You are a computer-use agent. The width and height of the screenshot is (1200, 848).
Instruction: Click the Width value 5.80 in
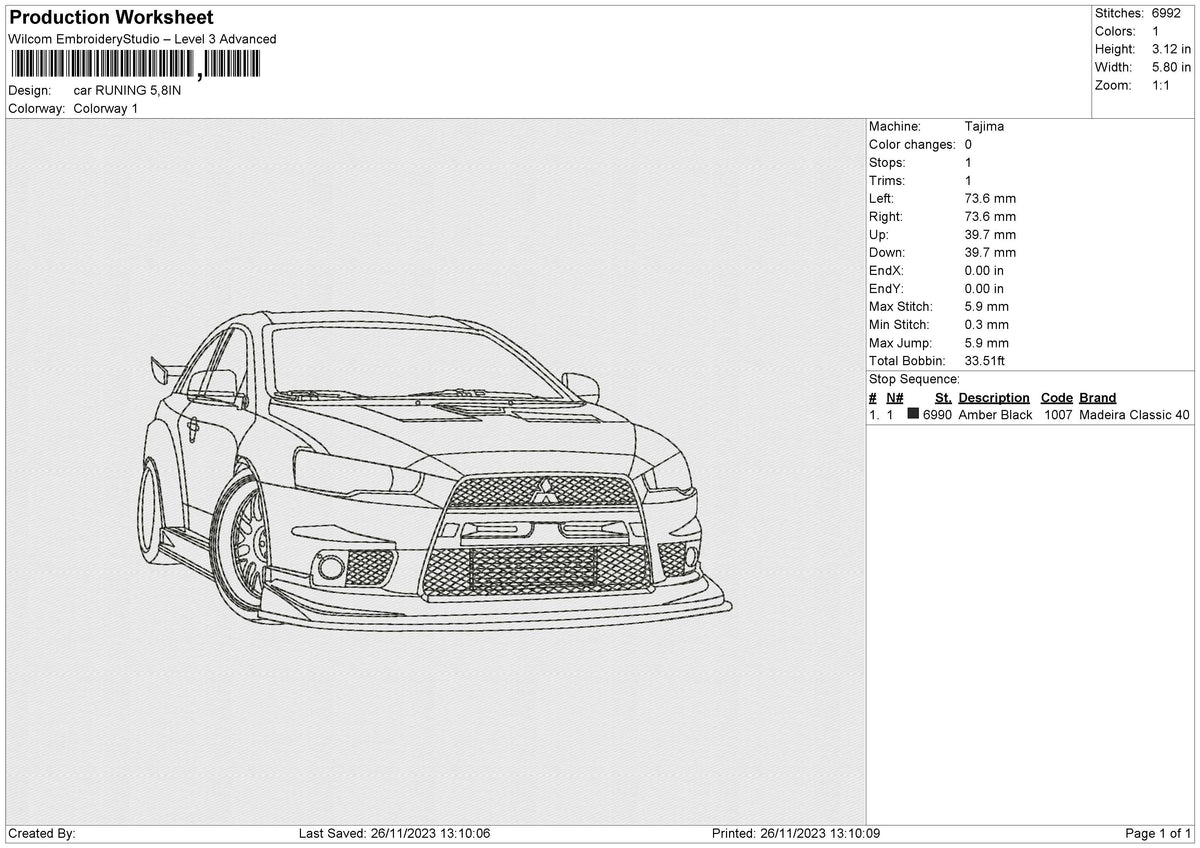coord(1172,67)
